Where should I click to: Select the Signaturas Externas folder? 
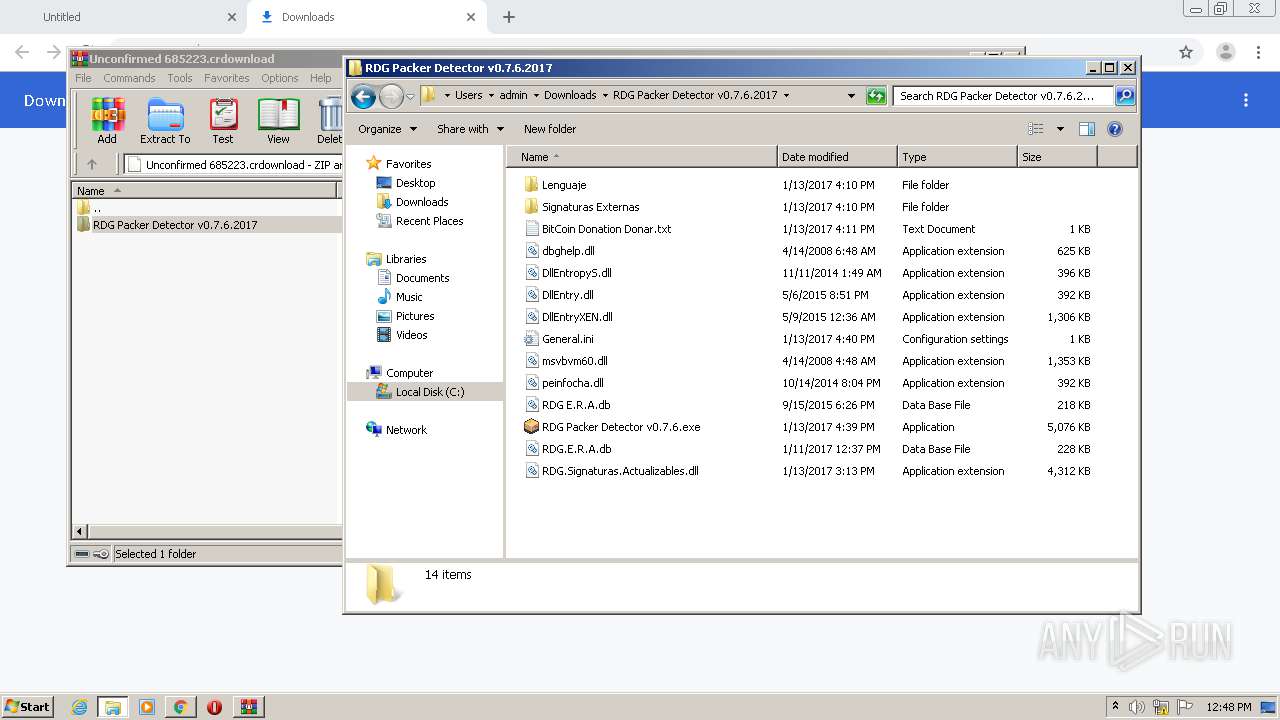(591, 207)
